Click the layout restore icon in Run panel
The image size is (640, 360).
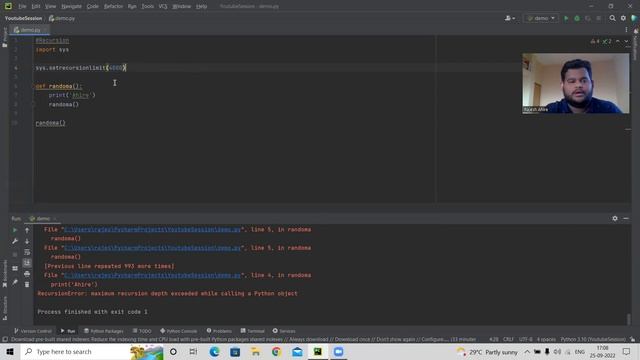(15, 268)
